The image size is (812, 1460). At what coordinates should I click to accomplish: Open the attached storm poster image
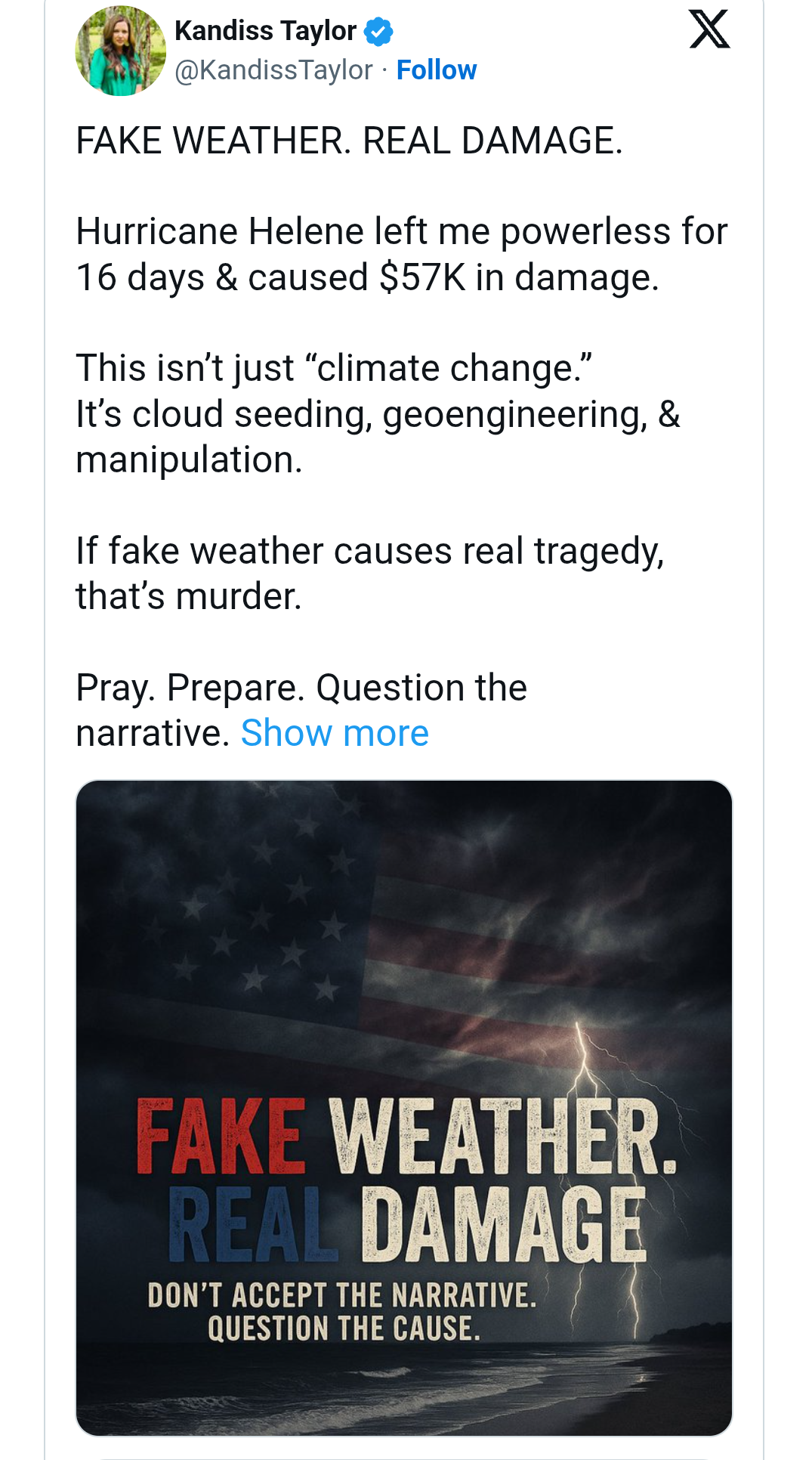point(404,945)
